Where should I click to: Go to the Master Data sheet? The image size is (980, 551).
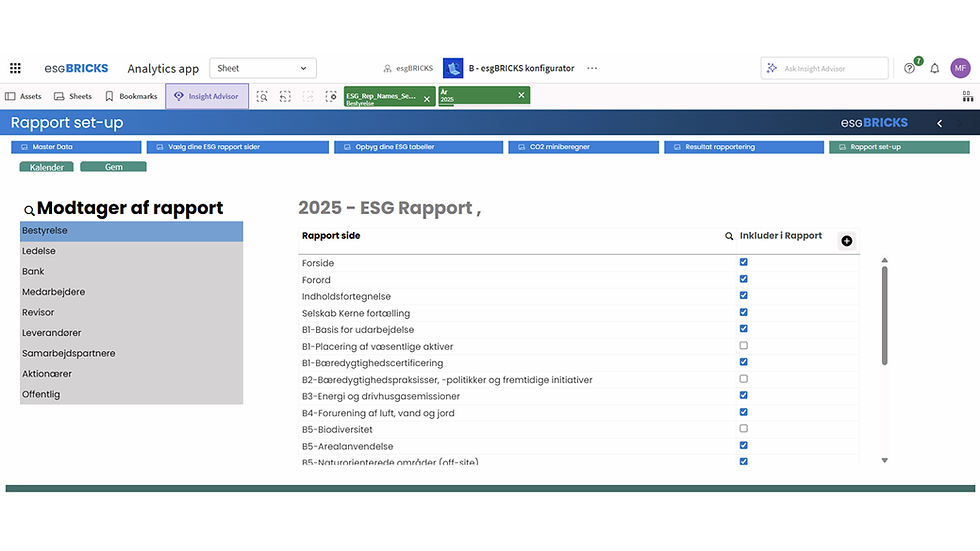[x=76, y=147]
